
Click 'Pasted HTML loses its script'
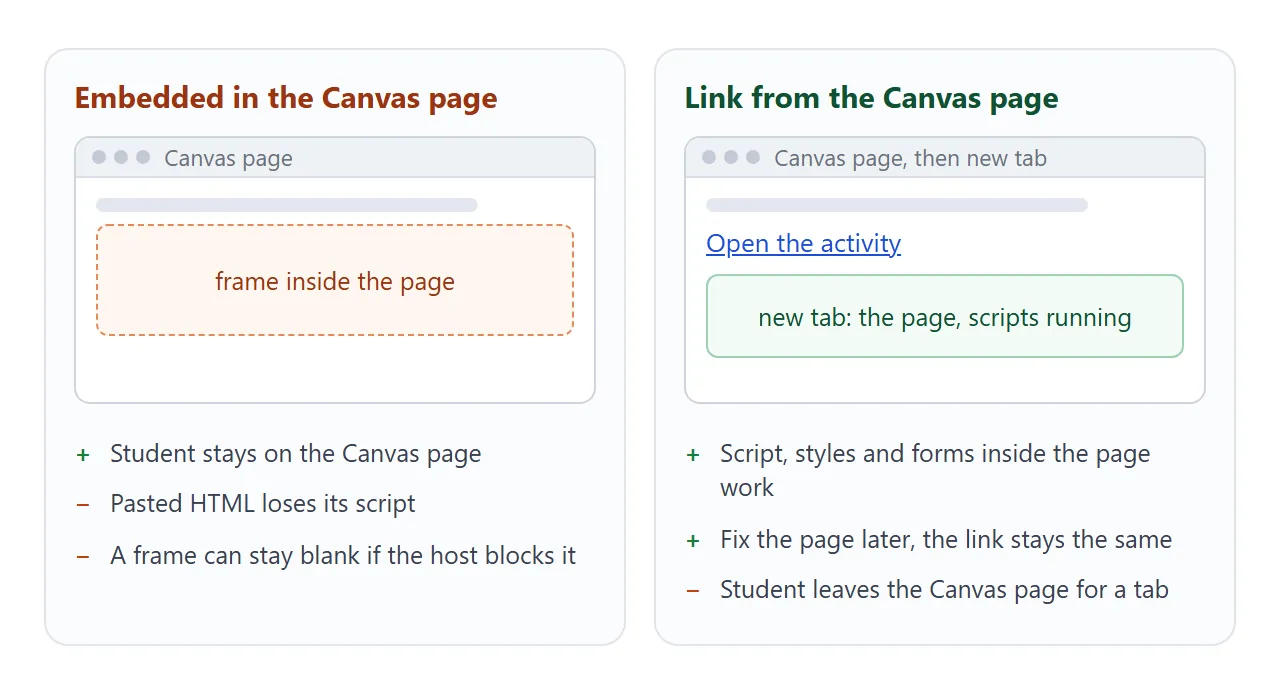coord(263,504)
